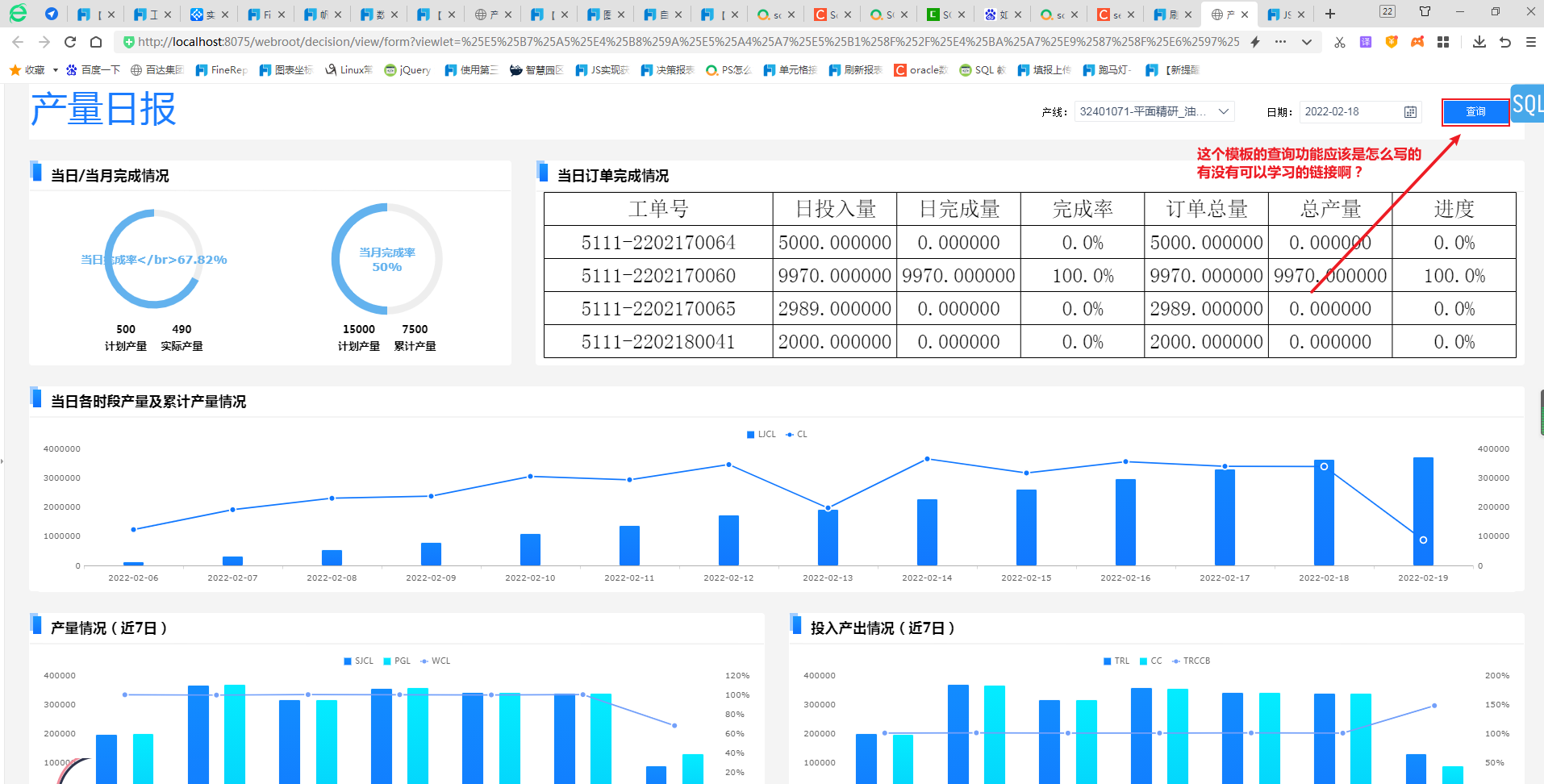Click the skin shirt icon in title bar

click(x=1425, y=11)
